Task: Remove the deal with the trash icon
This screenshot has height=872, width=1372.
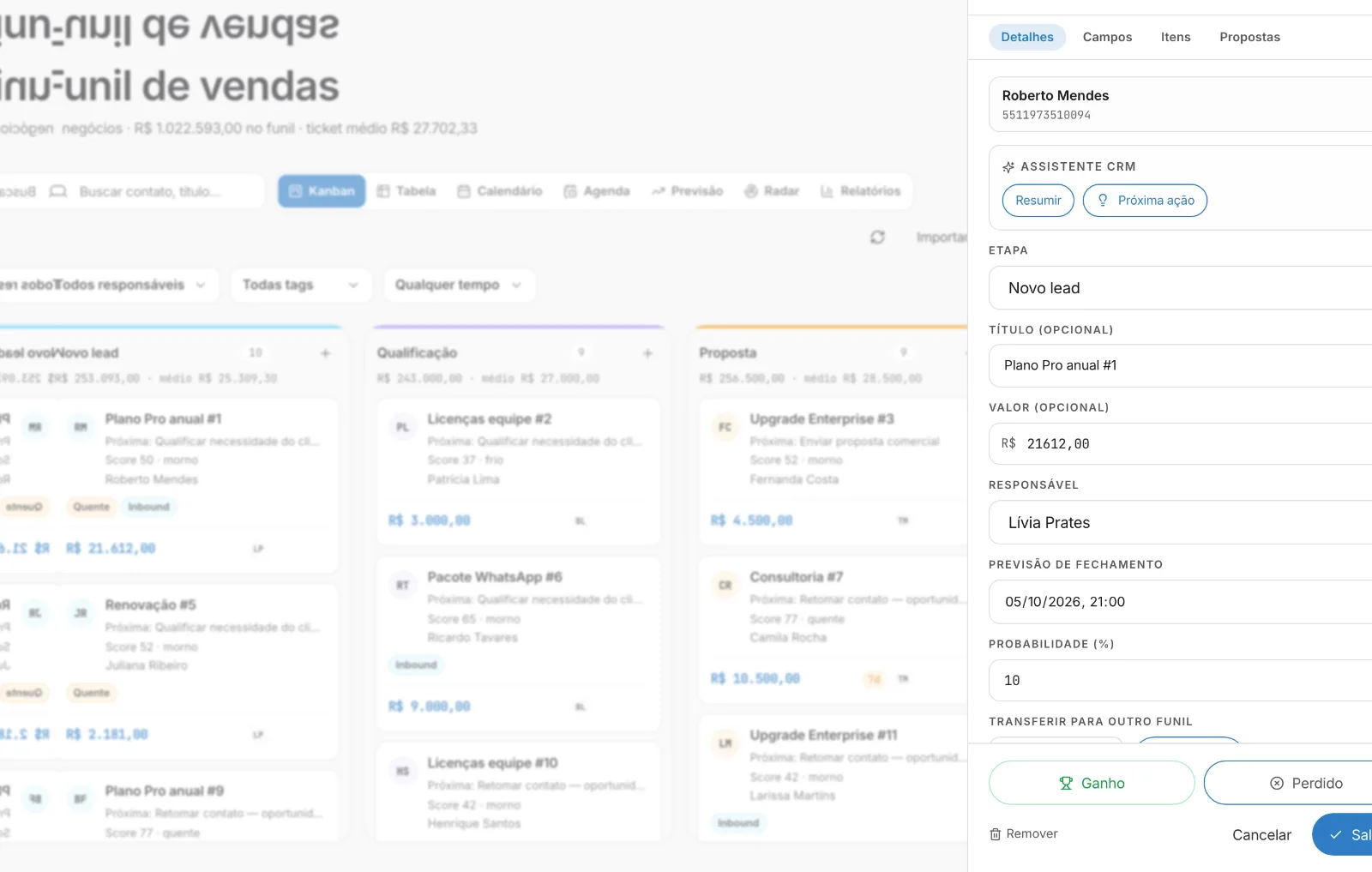Action: pos(1023,834)
